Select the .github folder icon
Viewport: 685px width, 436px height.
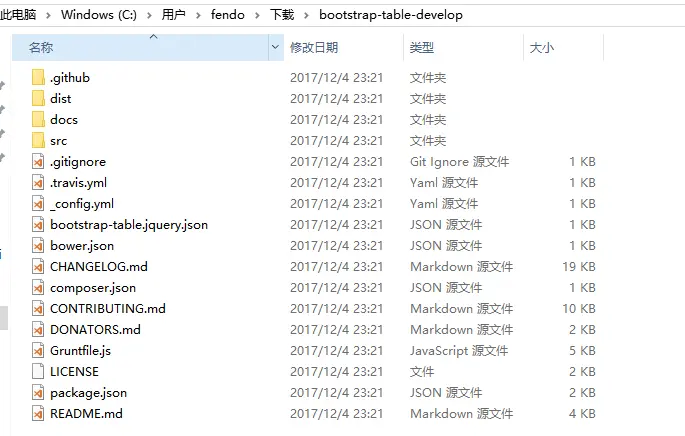pos(38,77)
